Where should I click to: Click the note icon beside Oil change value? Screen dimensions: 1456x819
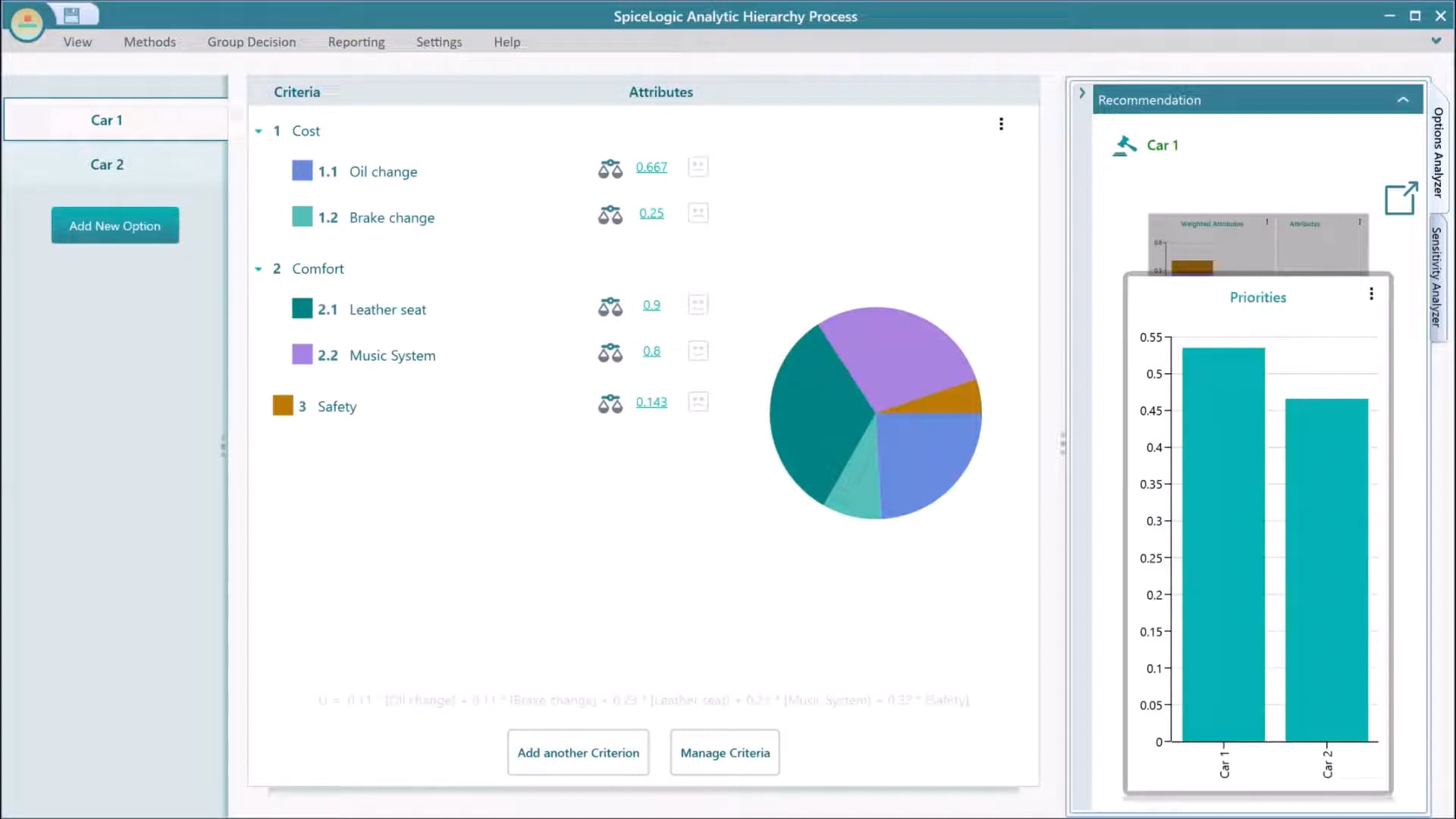click(x=698, y=167)
